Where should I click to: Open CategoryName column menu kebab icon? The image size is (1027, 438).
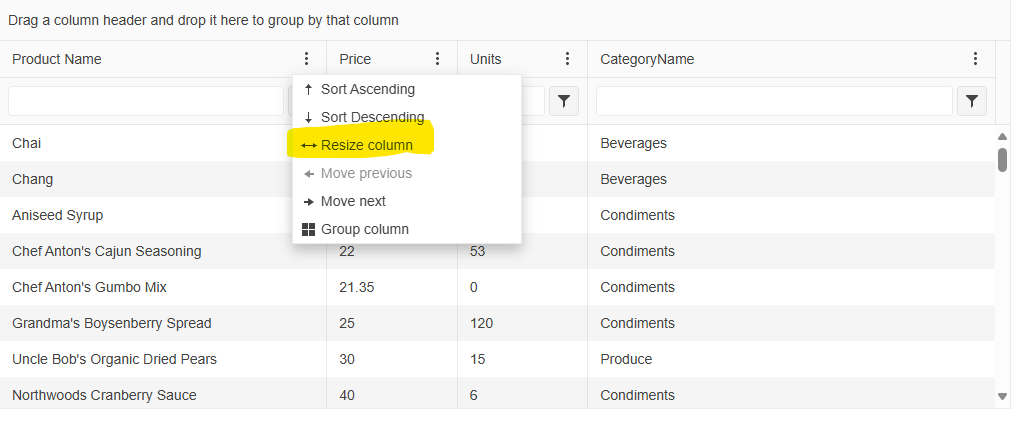coord(975,59)
